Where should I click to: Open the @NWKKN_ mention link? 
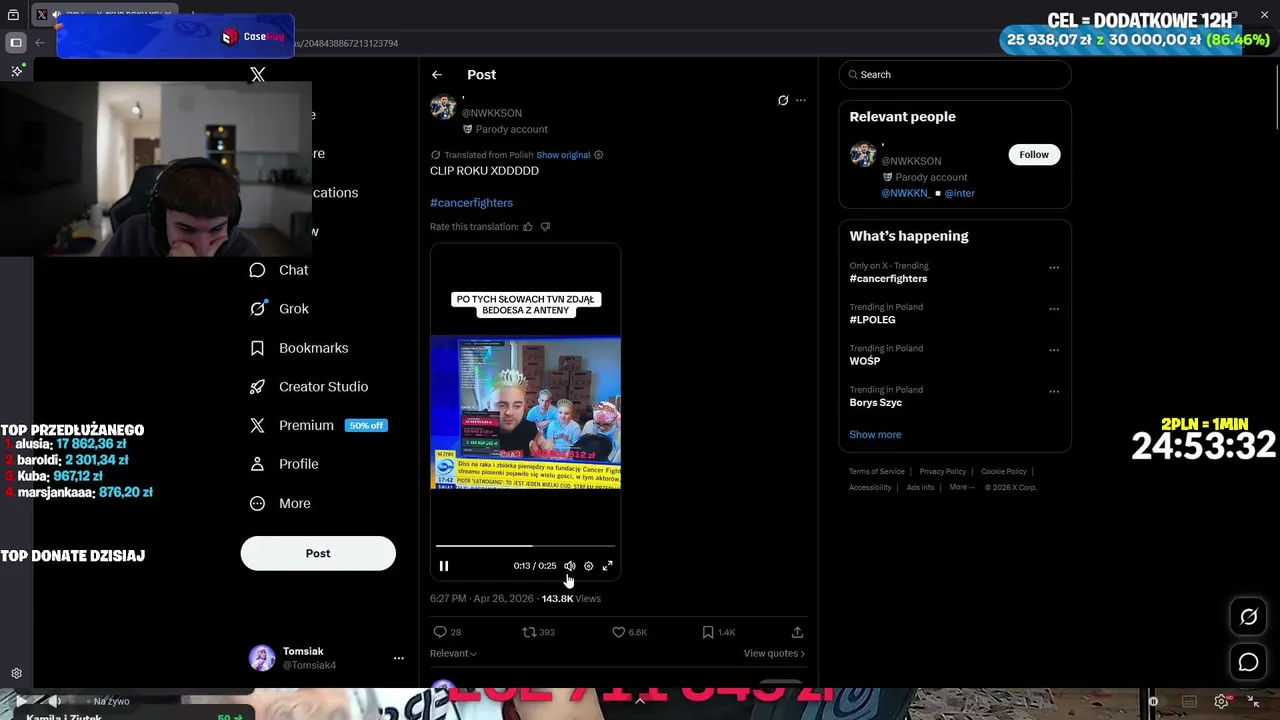click(x=906, y=193)
